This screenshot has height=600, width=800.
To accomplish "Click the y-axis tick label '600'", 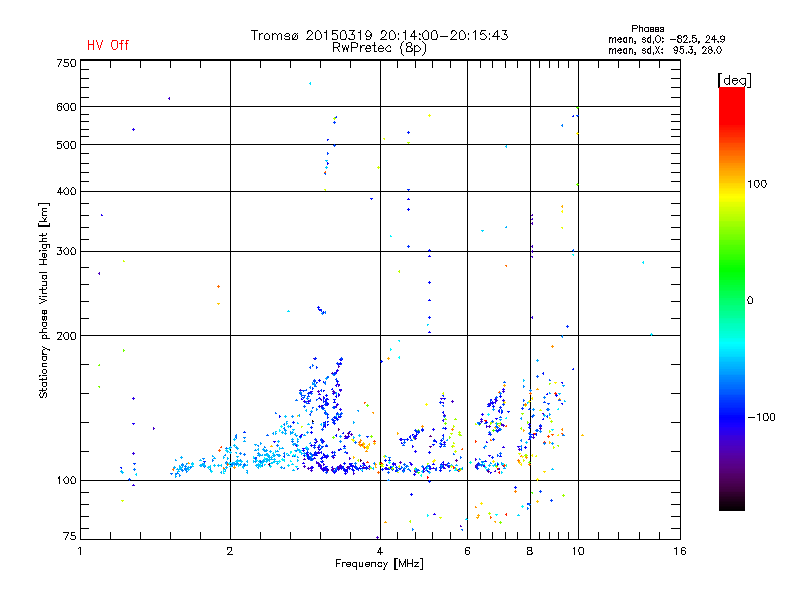I will pyautogui.click(x=66, y=107).
